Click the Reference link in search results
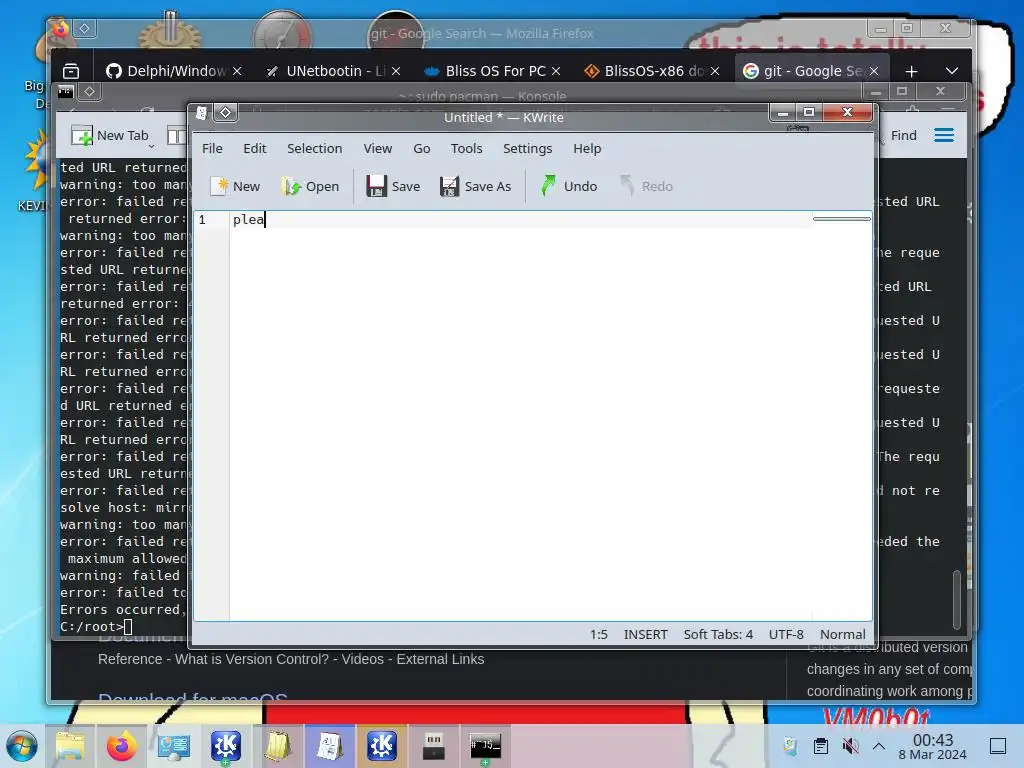This screenshot has width=1024, height=768. (130, 659)
